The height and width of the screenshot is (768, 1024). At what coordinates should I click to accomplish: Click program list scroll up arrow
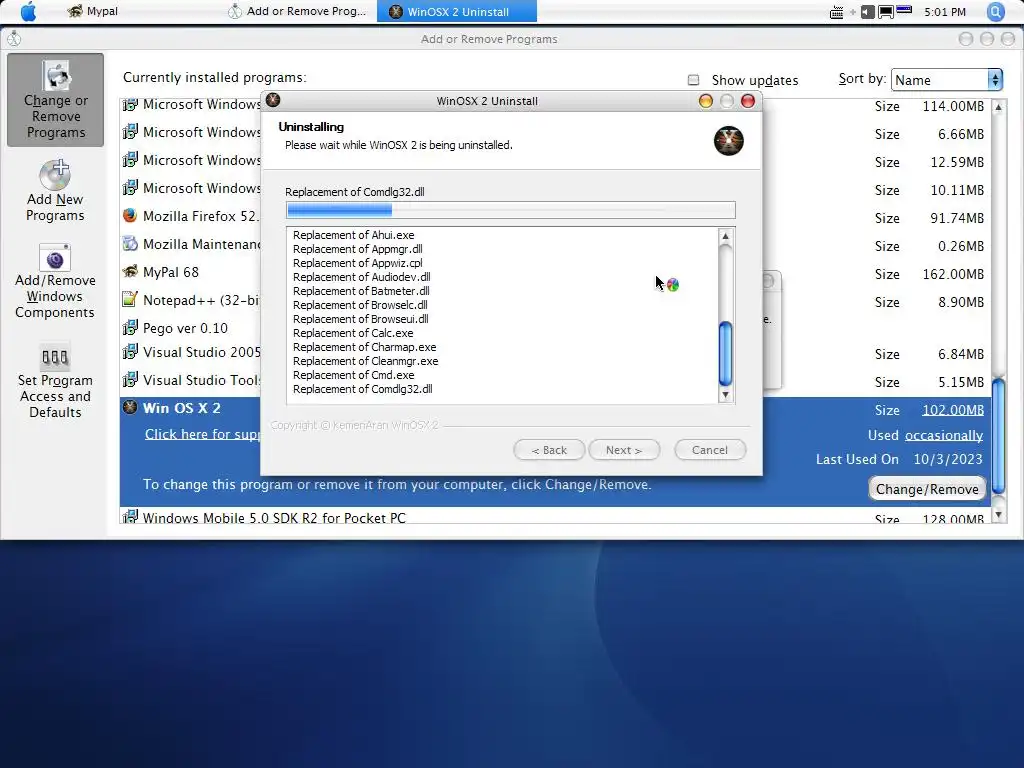pos(998,106)
